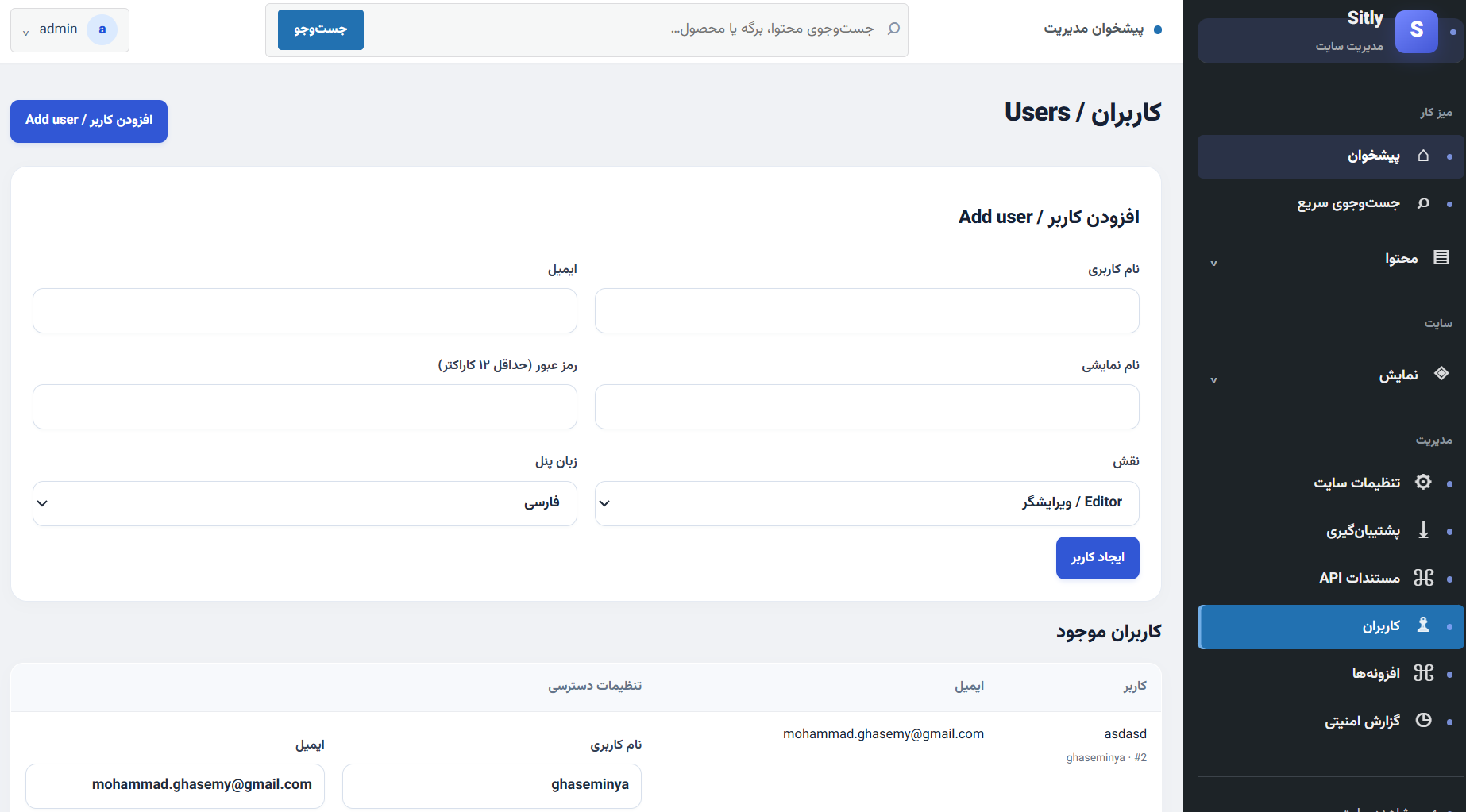
Task: Click the admin avatar circle
Action: 102,29
